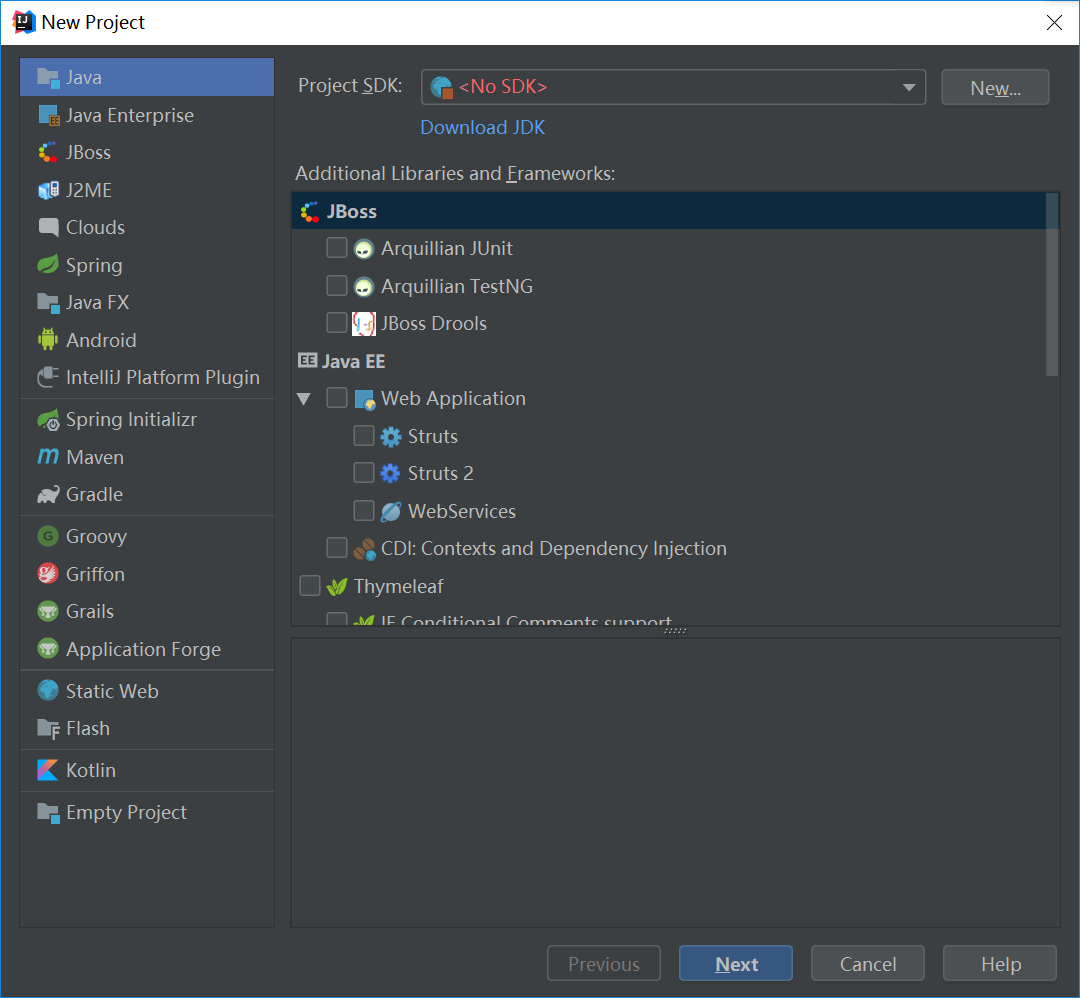Click the splitter handle below frameworks list
This screenshot has height=998, width=1080.
click(x=675, y=631)
